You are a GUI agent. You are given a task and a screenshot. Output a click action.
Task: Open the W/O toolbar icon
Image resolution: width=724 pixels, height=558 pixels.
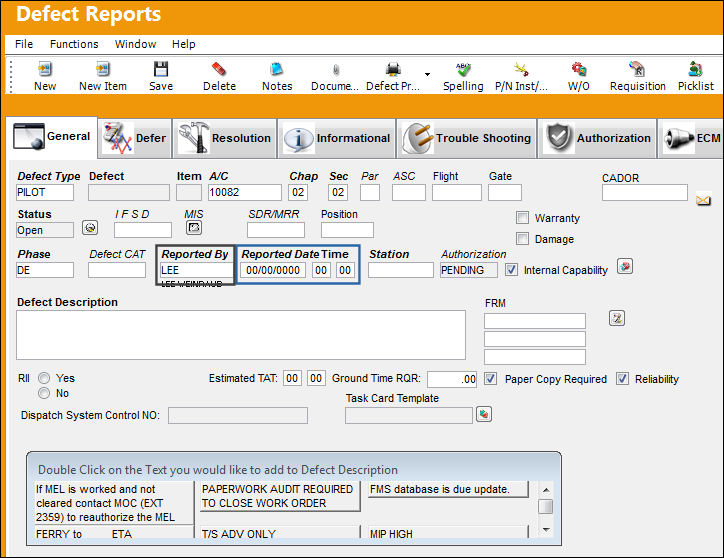coord(579,69)
